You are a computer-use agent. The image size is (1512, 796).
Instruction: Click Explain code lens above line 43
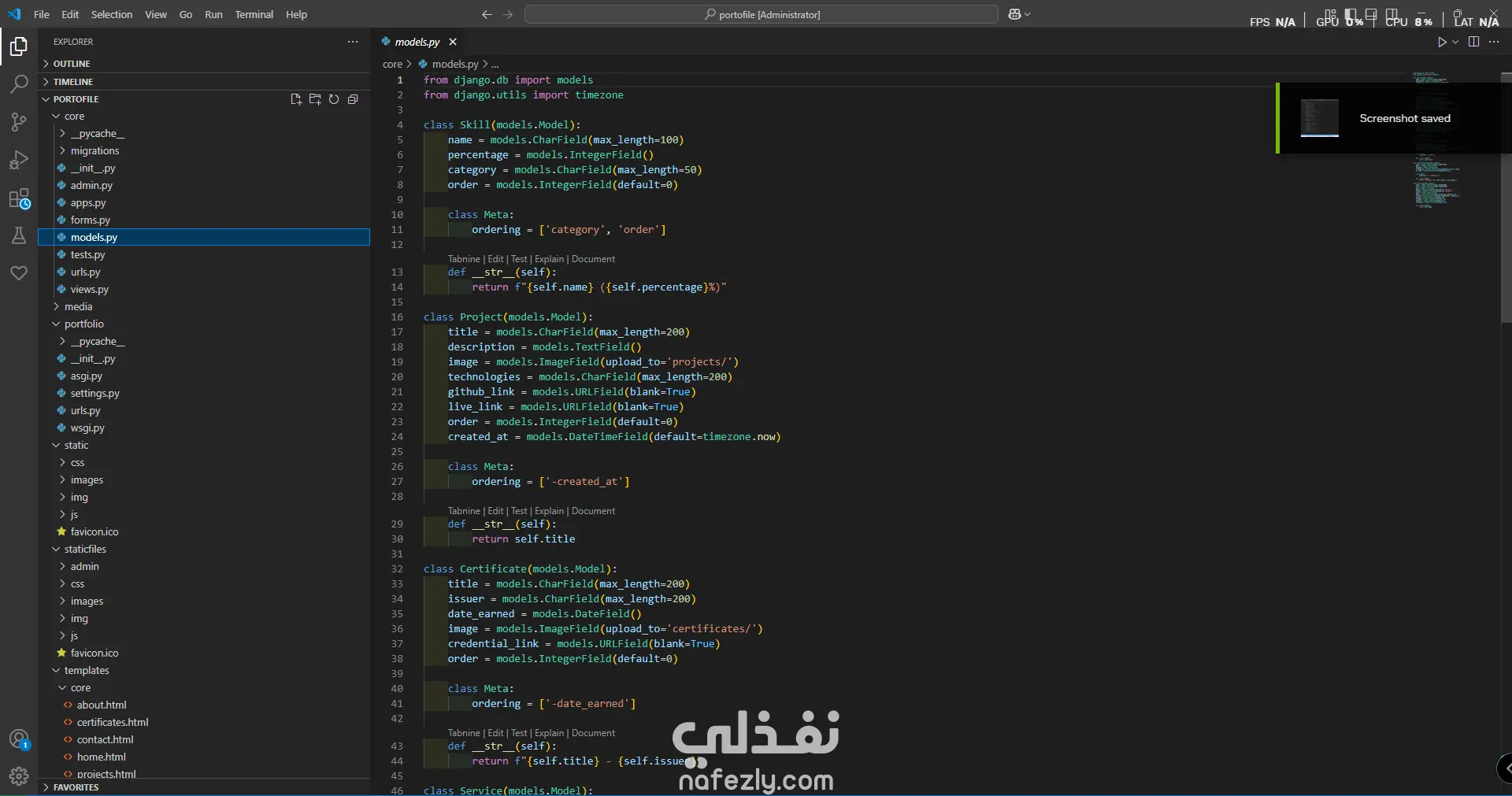[550, 733]
